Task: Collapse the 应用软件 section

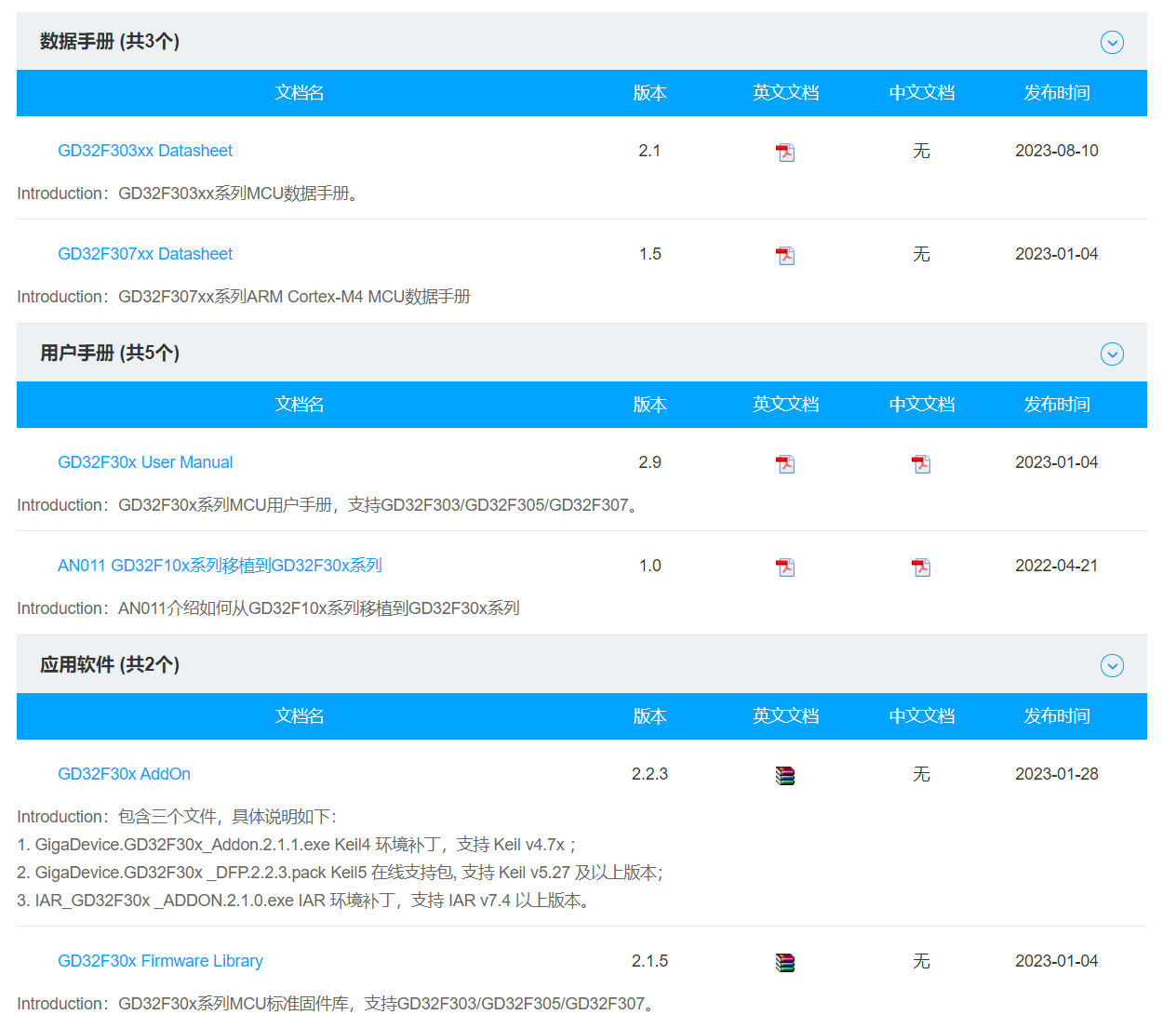Action: (x=1112, y=665)
